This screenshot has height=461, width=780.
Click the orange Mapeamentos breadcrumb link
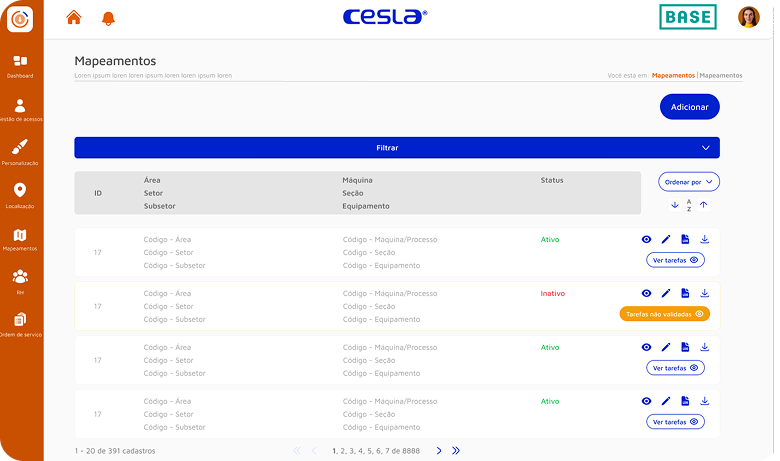pyautogui.click(x=673, y=76)
